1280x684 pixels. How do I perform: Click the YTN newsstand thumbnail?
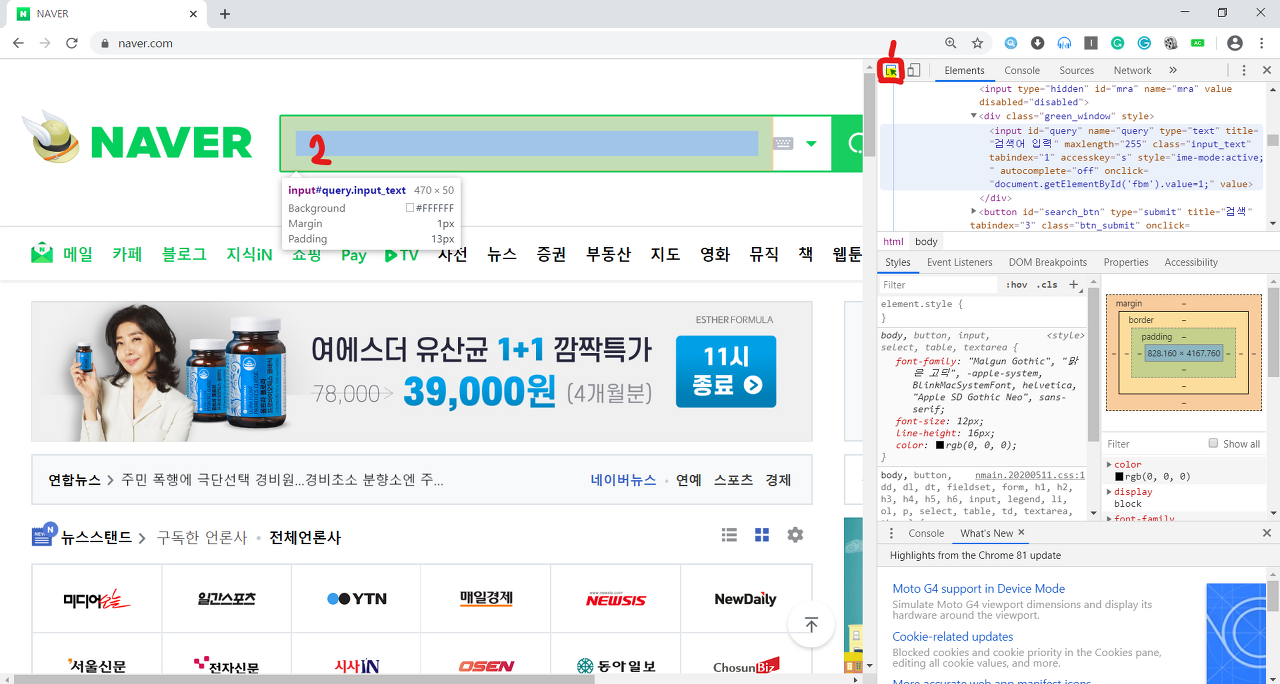pyautogui.click(x=356, y=599)
